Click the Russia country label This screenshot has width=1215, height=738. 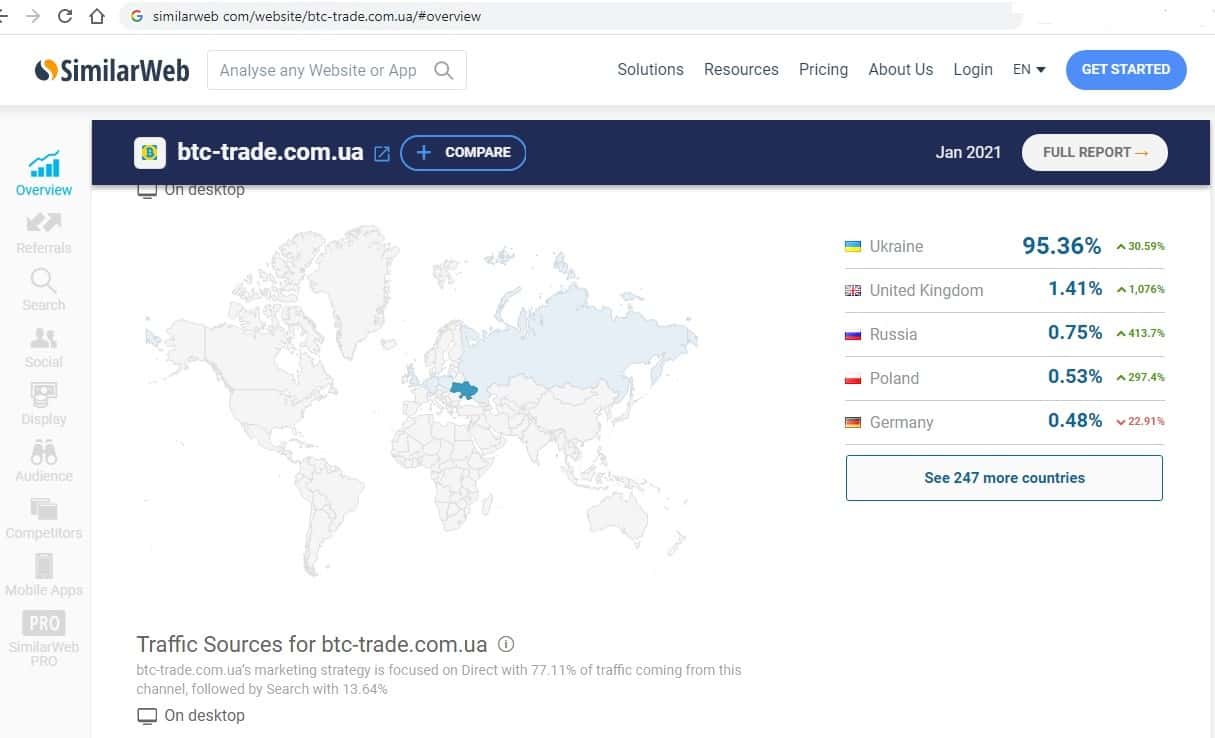coord(893,334)
